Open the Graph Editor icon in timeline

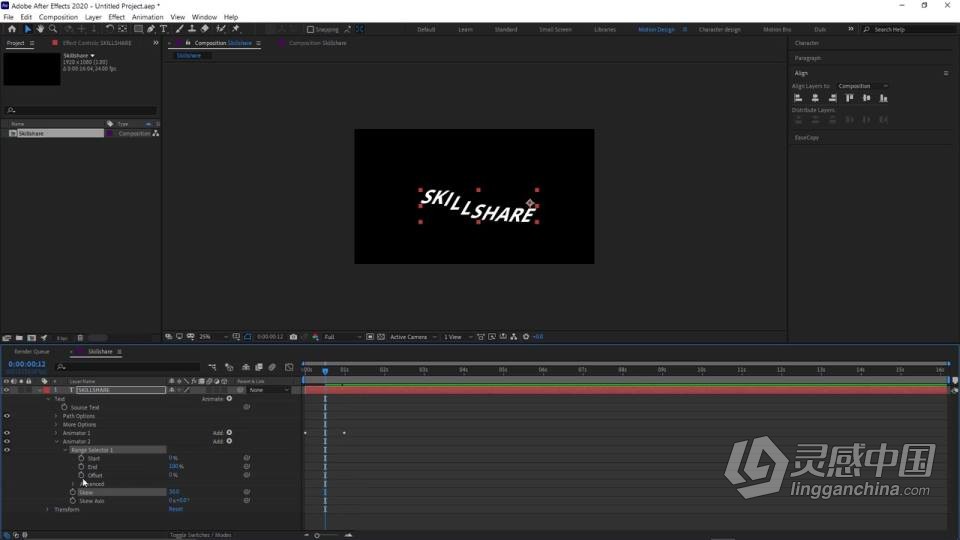coord(289,367)
